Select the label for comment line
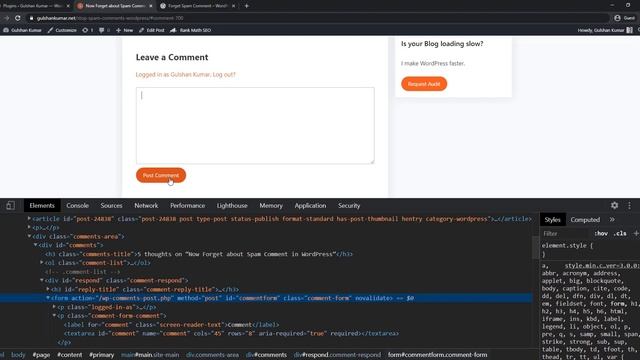The width and height of the screenshot is (640, 360). [171, 325]
